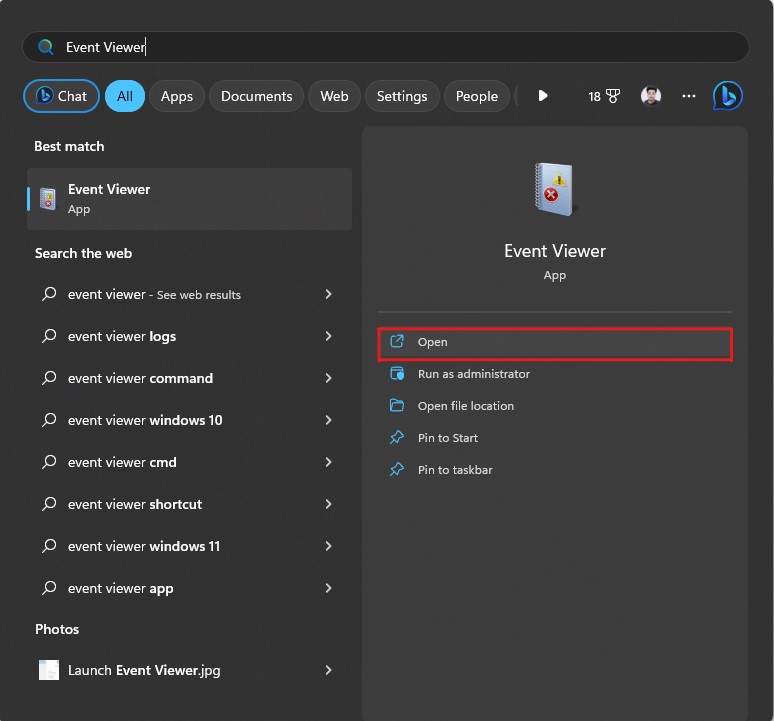Viewport: 774px width, 721px height.
Task: Show more filters with the play arrow
Action: click(x=542, y=96)
